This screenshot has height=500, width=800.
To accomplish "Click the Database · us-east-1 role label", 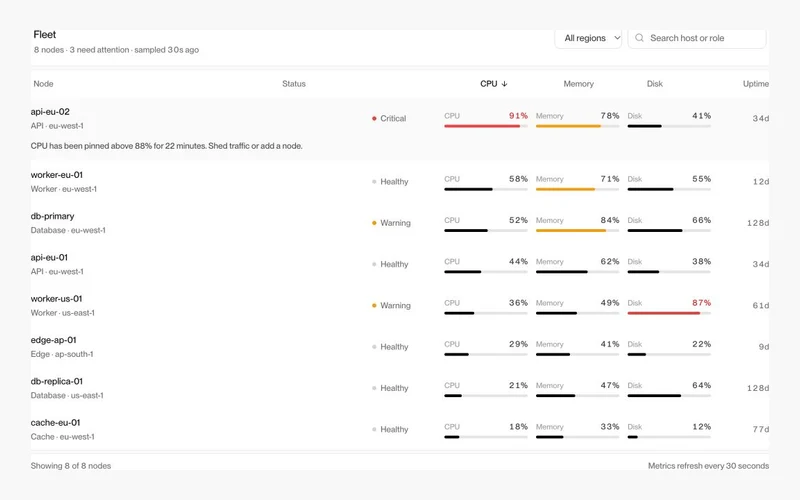I will (x=67, y=395).
